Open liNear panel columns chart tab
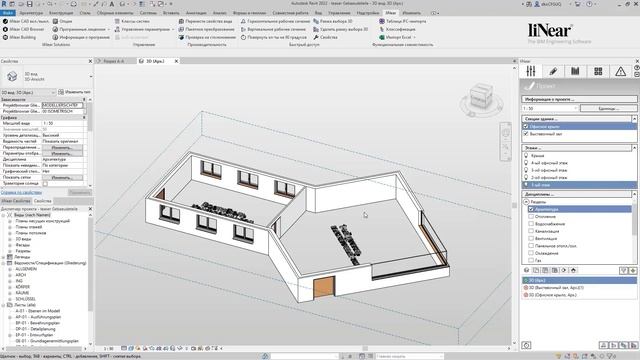Screen dimensions: 640x360 pyautogui.click(x=575, y=71)
